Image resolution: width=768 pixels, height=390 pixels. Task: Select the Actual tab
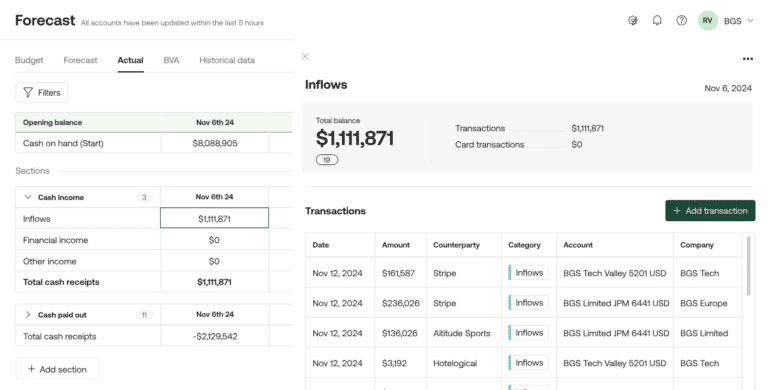coord(130,60)
